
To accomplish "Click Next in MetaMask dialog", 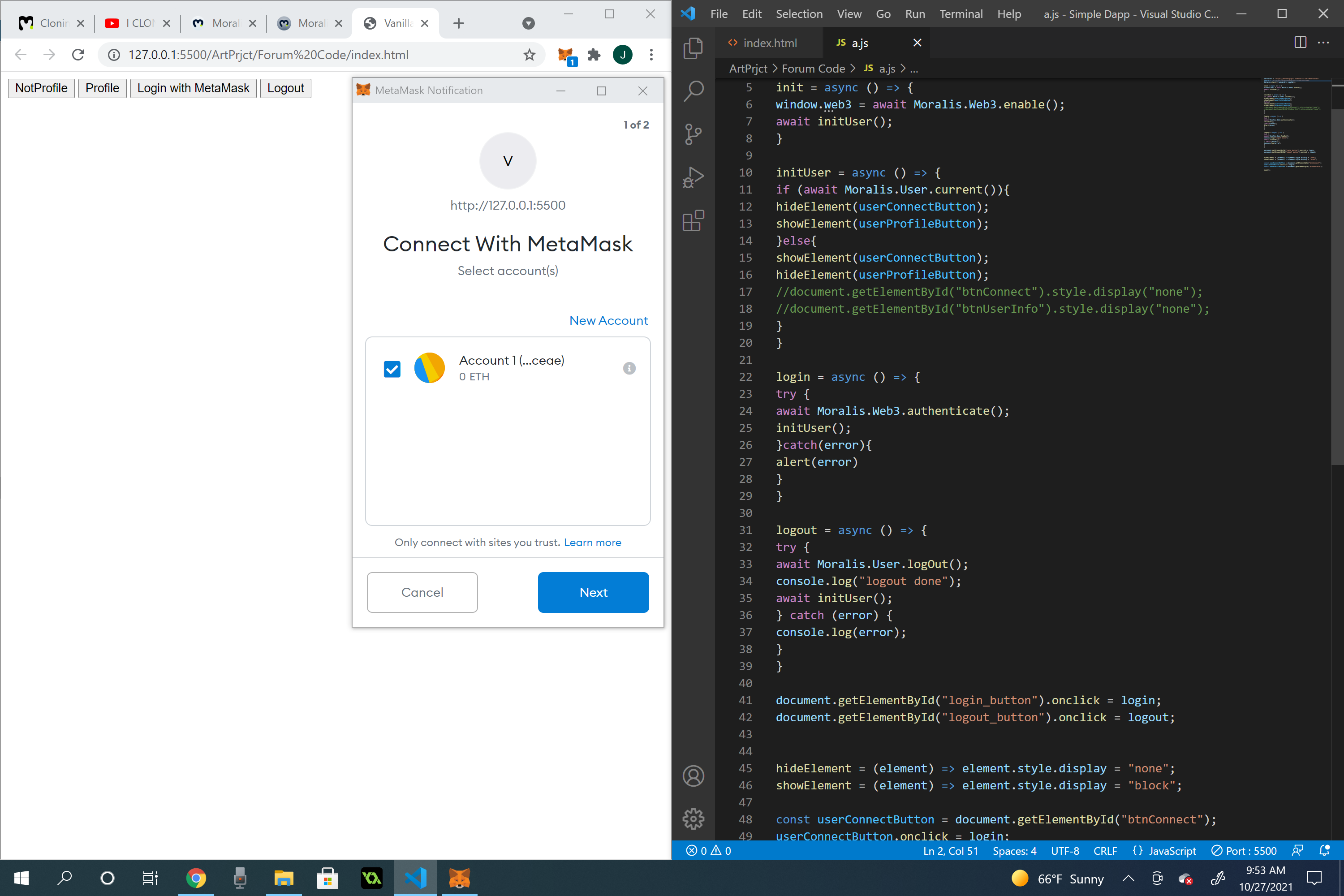I will tap(593, 592).
